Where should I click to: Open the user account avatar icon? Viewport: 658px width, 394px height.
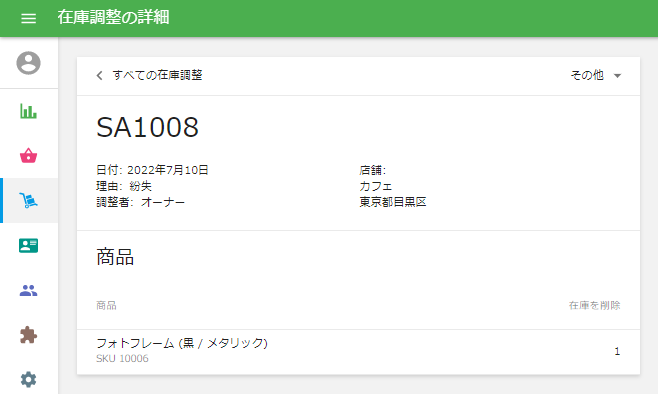tap(29, 63)
